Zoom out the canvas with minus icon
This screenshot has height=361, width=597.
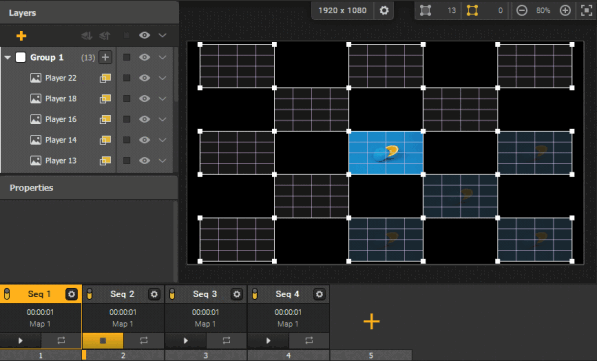522,10
